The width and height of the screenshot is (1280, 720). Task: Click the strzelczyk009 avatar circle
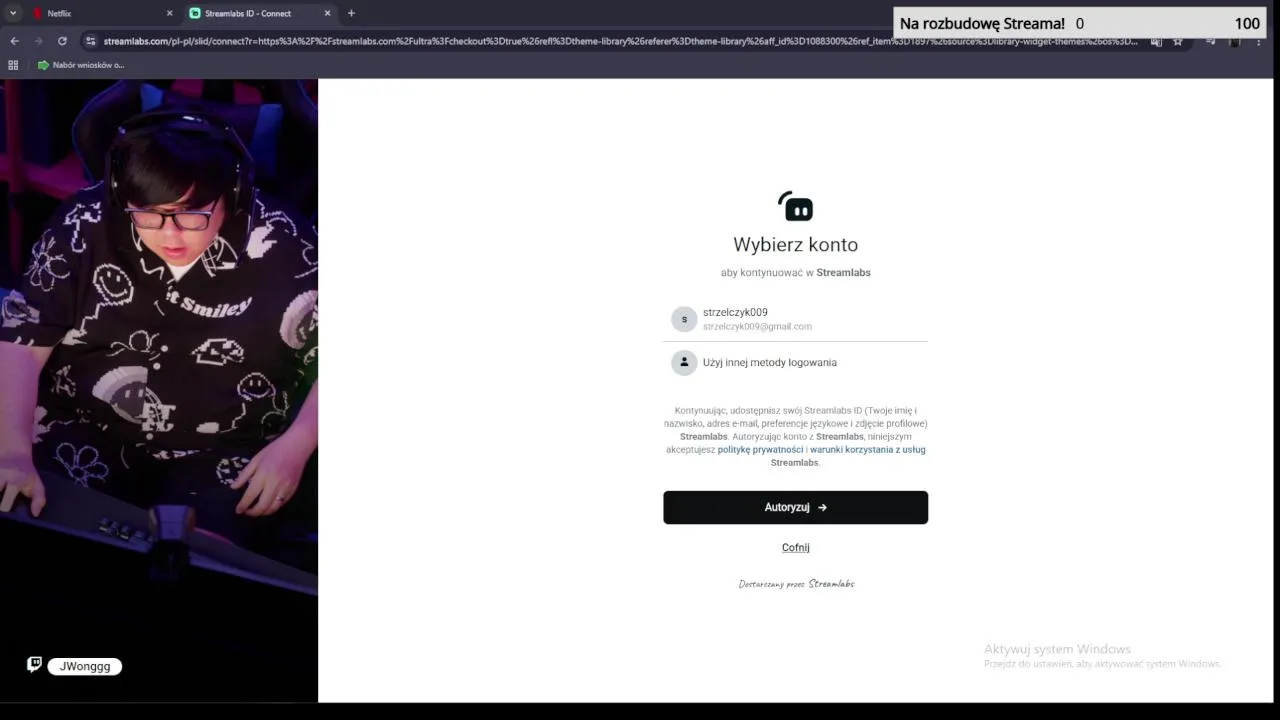[684, 319]
